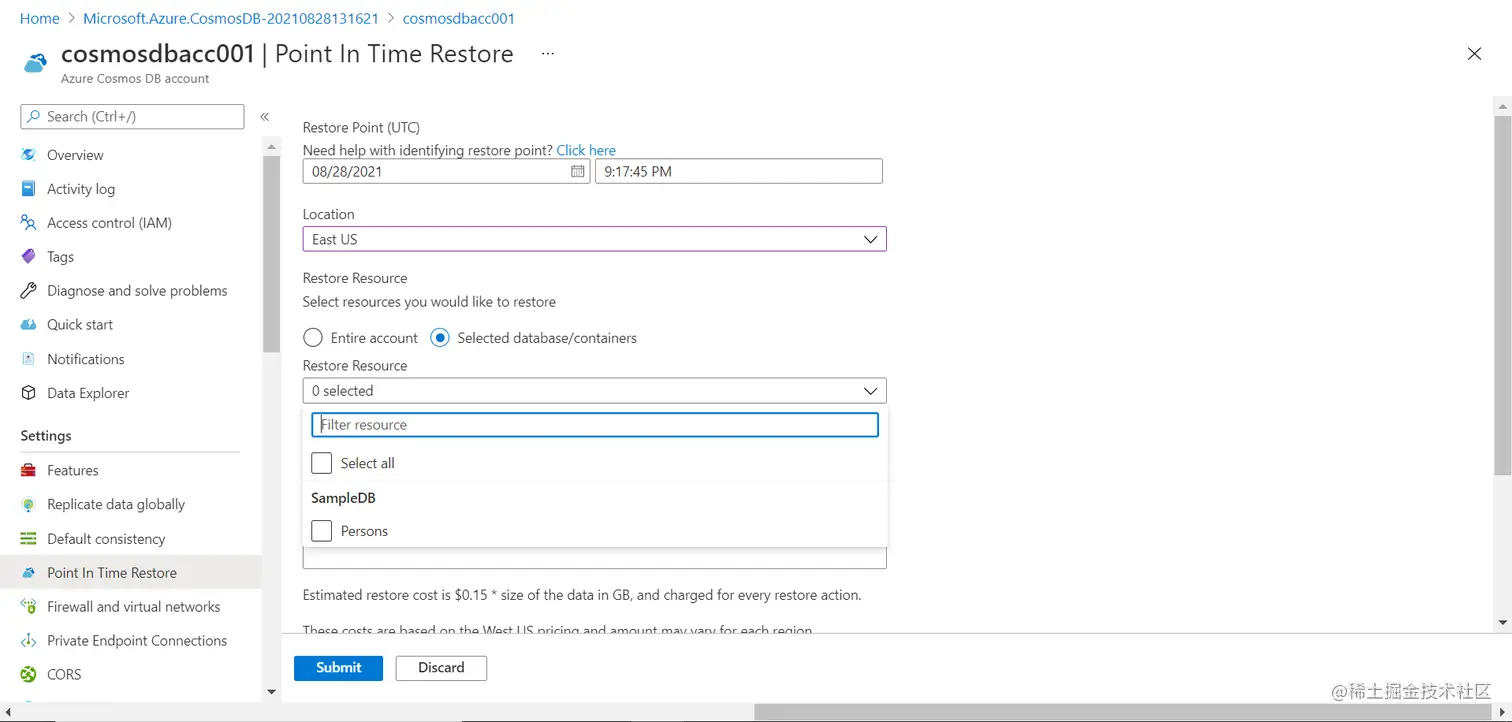The width and height of the screenshot is (1512, 722).
Task: Open the calendar picker for restore date
Action: [x=578, y=171]
